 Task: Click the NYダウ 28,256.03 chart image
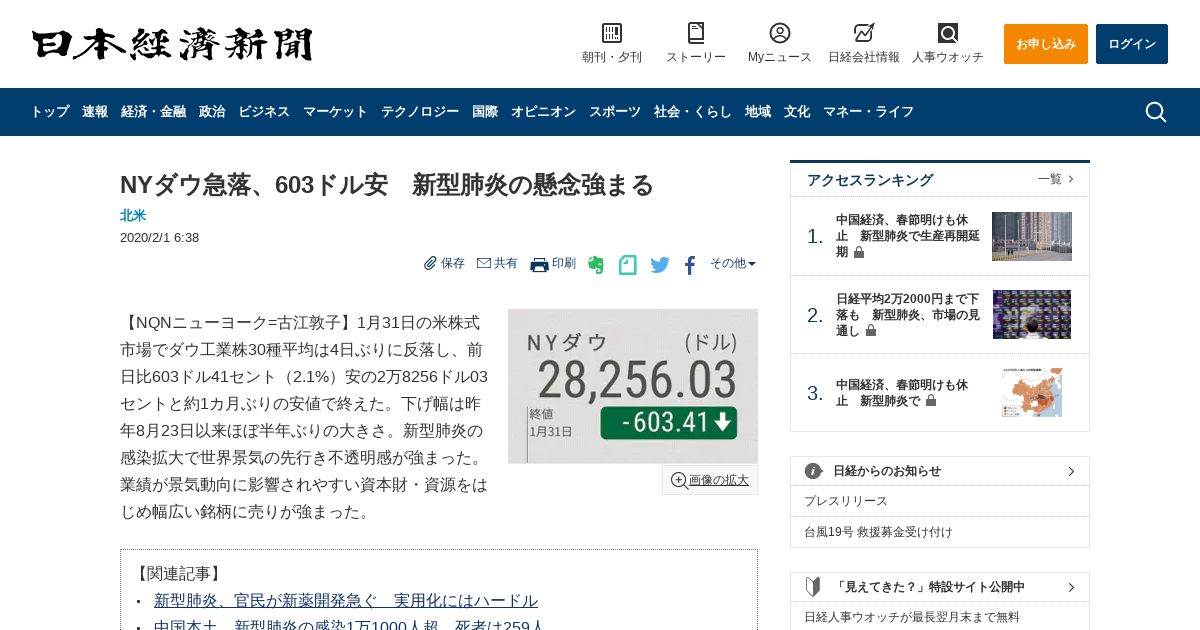[633, 386]
